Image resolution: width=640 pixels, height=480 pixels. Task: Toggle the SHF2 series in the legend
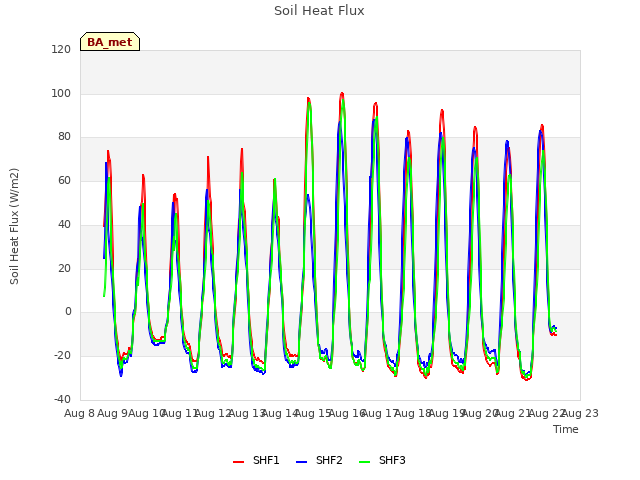point(319,460)
